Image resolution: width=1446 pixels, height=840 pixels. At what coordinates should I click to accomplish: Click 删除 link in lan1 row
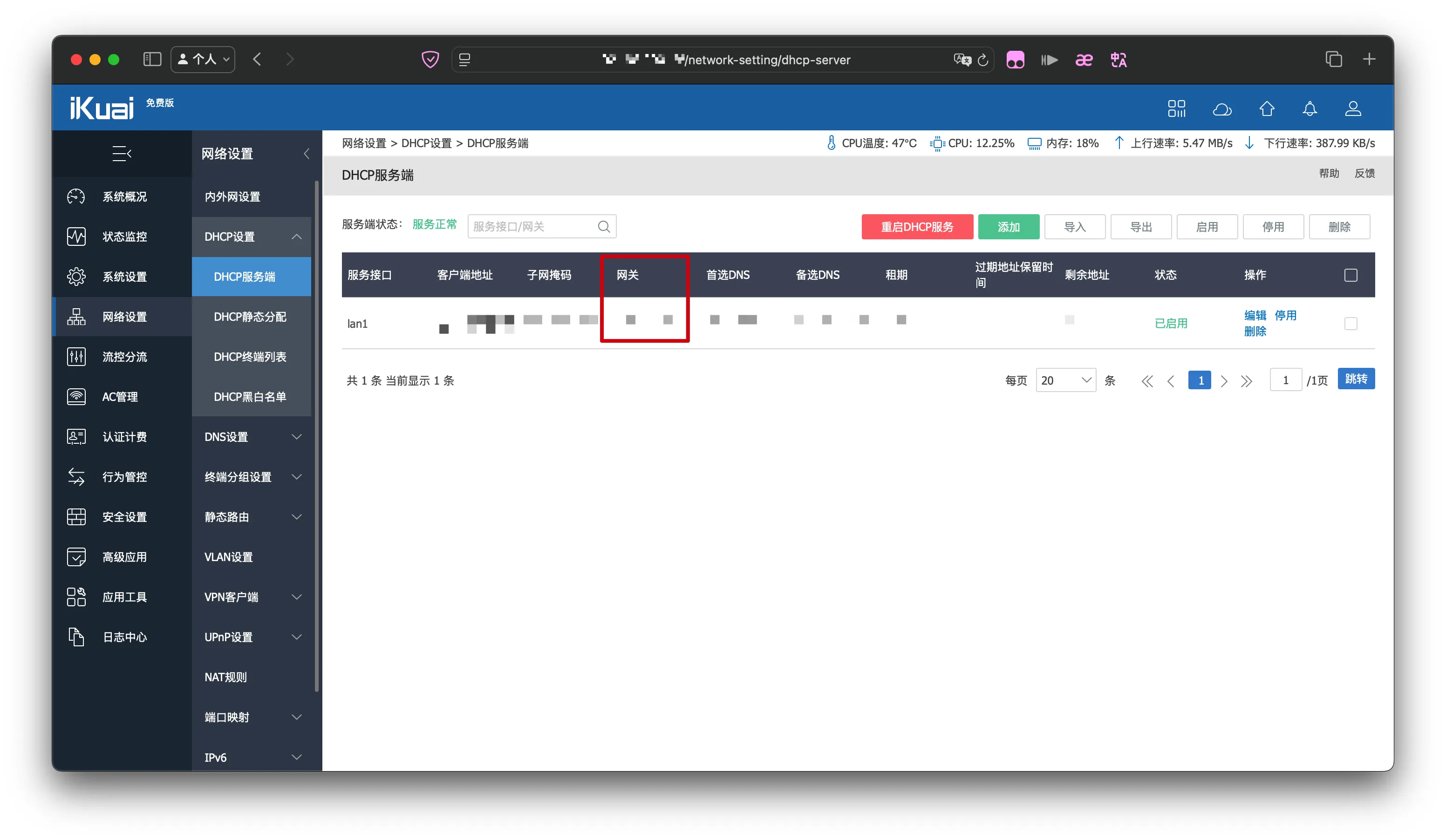point(1255,332)
